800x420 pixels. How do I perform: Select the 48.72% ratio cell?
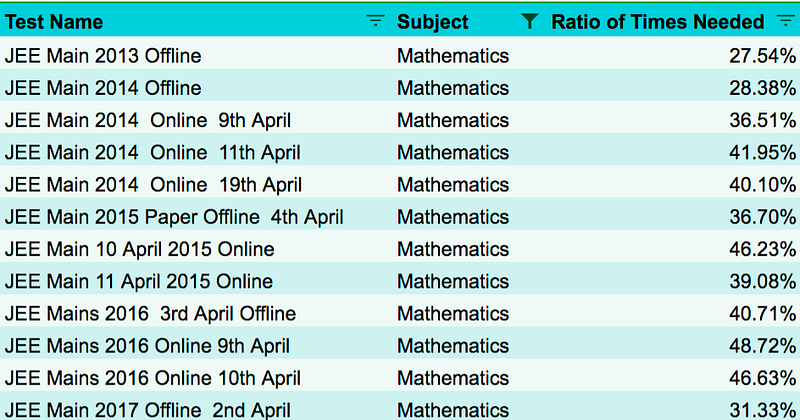click(673, 345)
